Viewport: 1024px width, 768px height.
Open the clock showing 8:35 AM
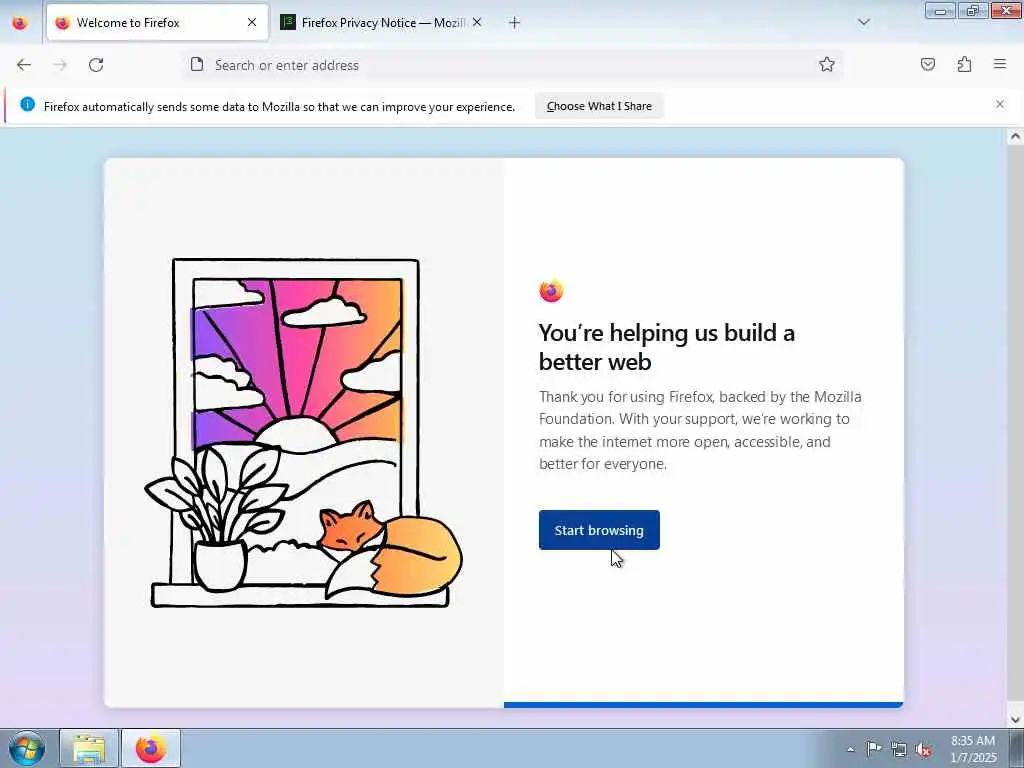pyautogui.click(x=973, y=749)
